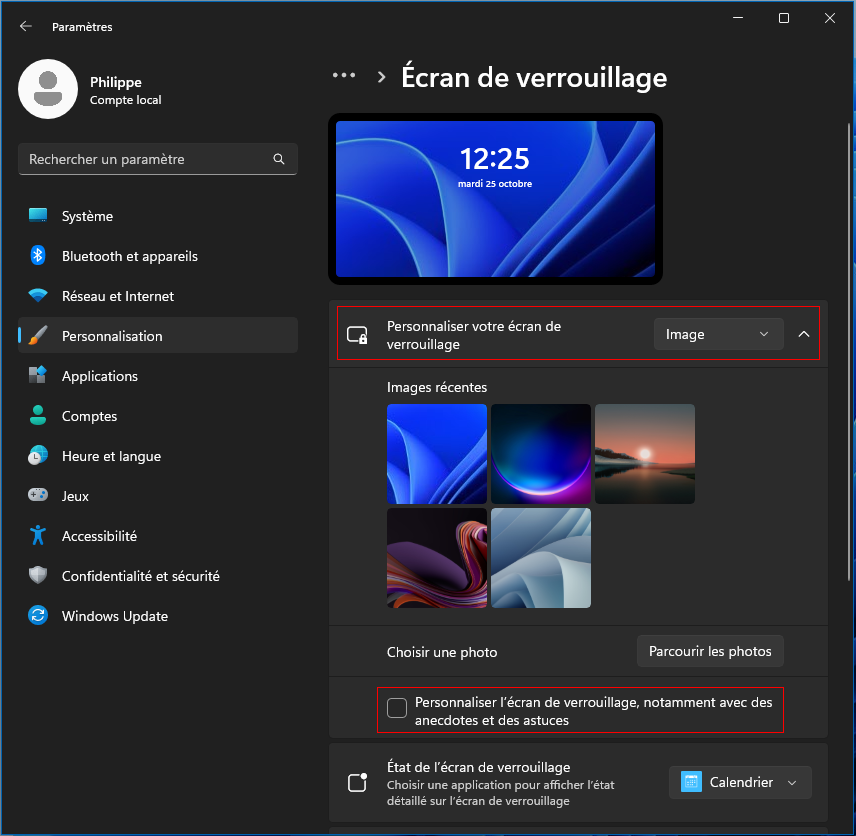This screenshot has height=836, width=856.
Task: Click the vertical scrollbar on the right
Action: pyautogui.click(x=849, y=352)
